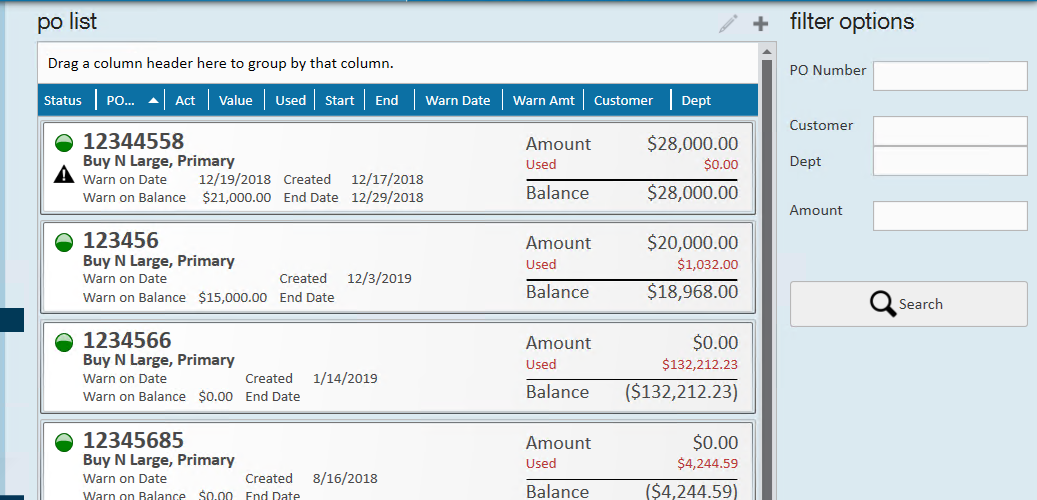Viewport: 1037px width, 500px height.
Task: Focus the PO Number filter field
Action: click(950, 76)
